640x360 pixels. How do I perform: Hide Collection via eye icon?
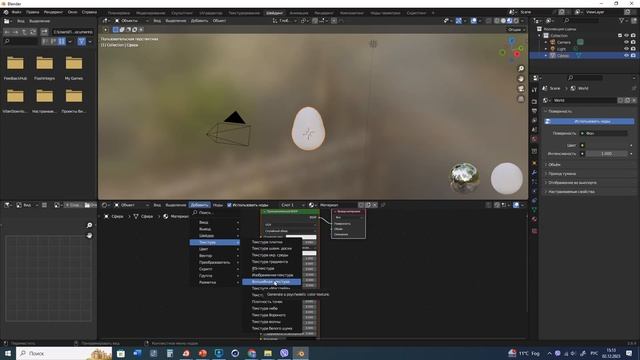point(627,36)
